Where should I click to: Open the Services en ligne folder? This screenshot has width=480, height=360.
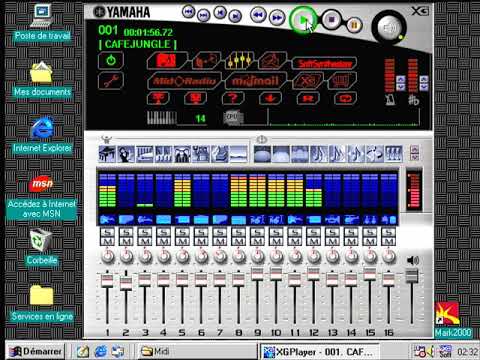42,303
